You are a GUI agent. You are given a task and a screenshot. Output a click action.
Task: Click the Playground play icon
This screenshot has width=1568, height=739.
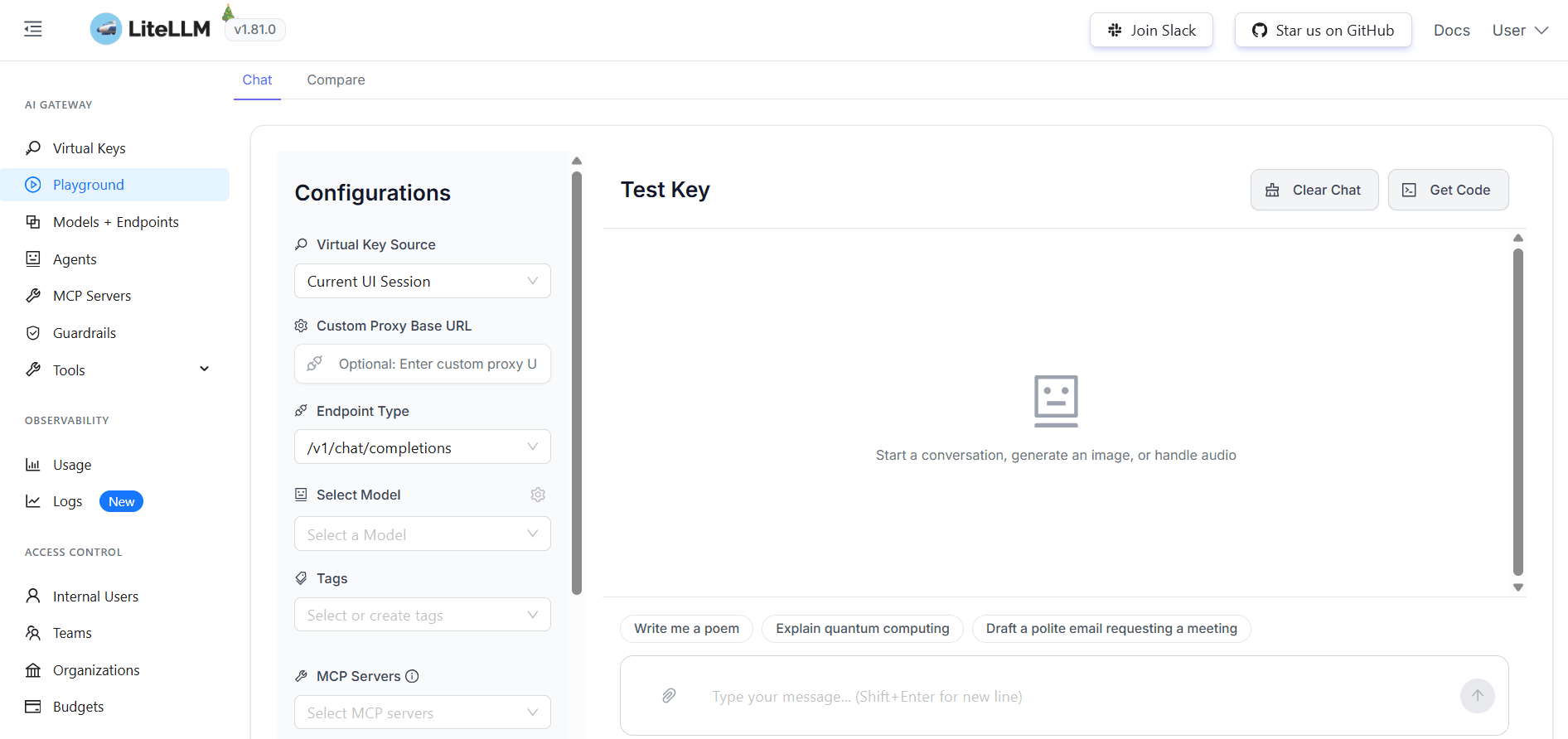[33, 185]
